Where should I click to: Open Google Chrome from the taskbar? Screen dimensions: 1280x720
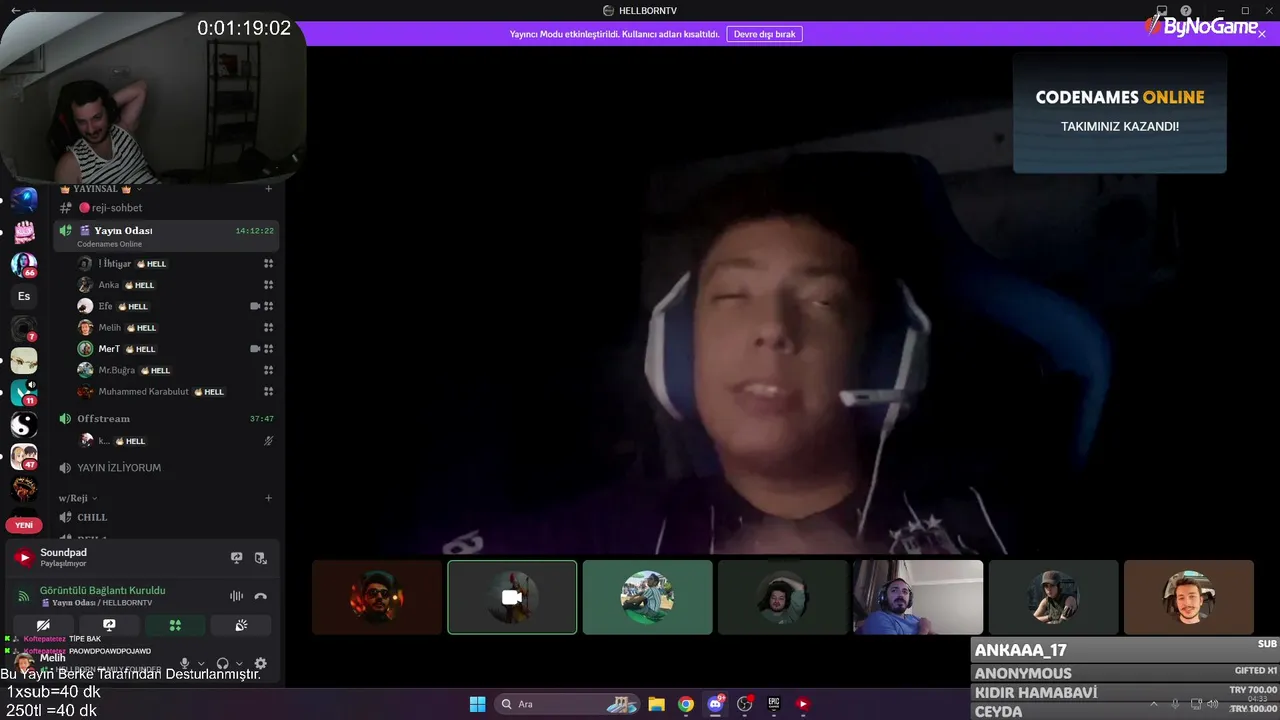686,704
